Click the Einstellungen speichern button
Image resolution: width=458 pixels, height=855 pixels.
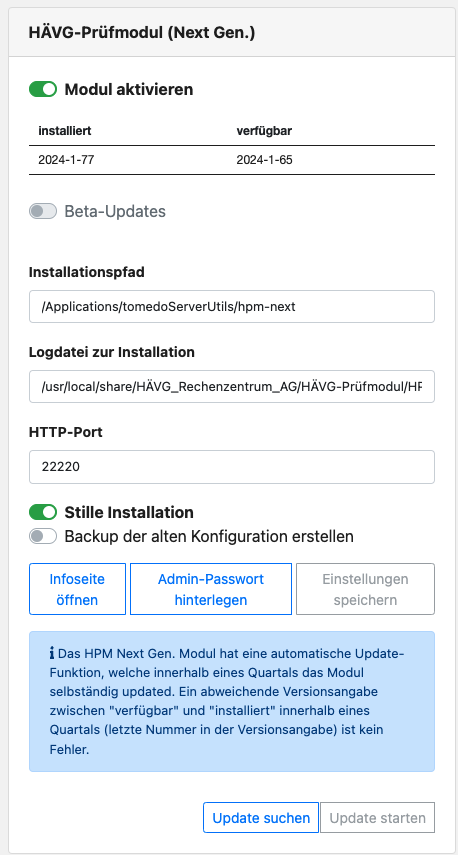click(365, 589)
